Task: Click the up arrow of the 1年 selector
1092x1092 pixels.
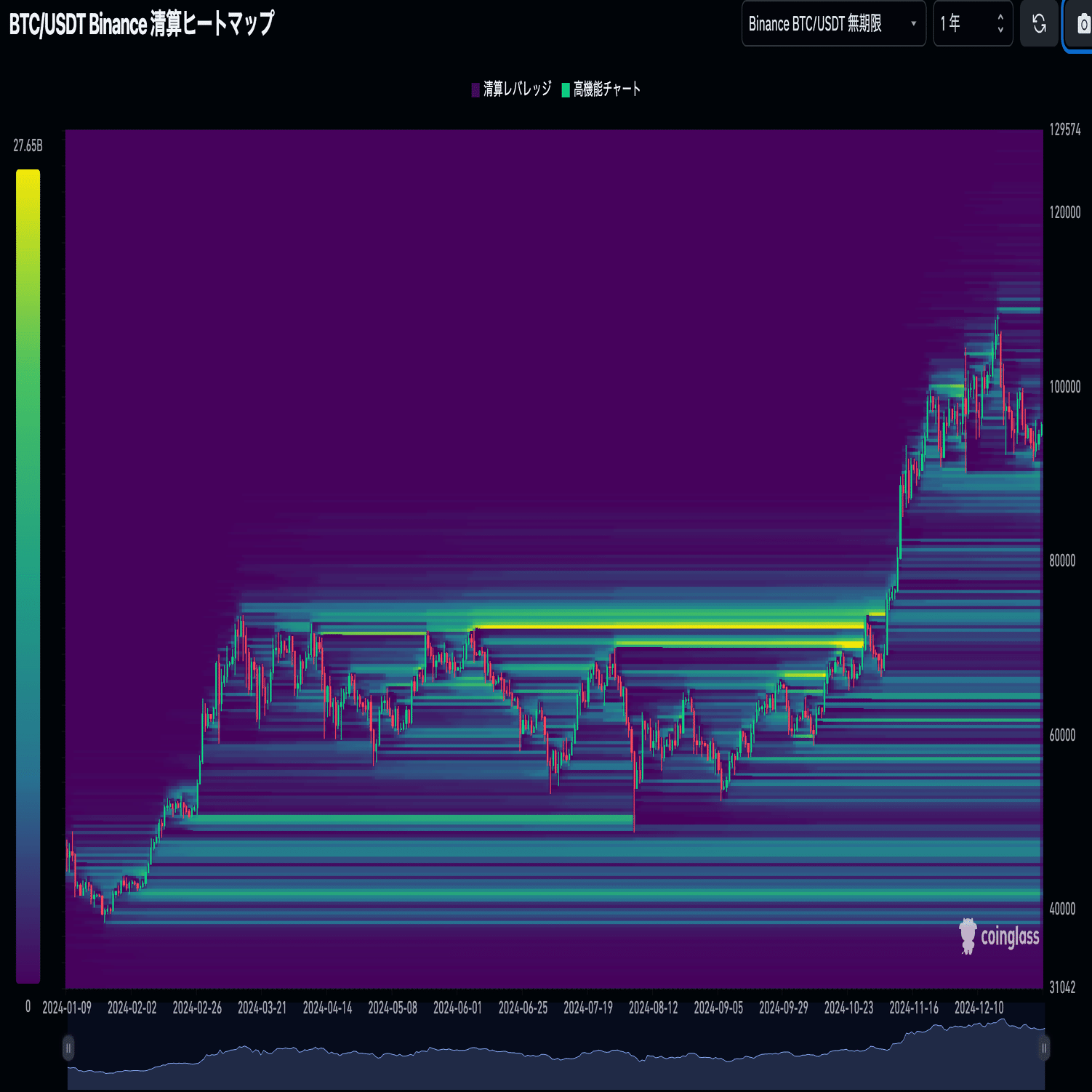Action: pos(1000,17)
